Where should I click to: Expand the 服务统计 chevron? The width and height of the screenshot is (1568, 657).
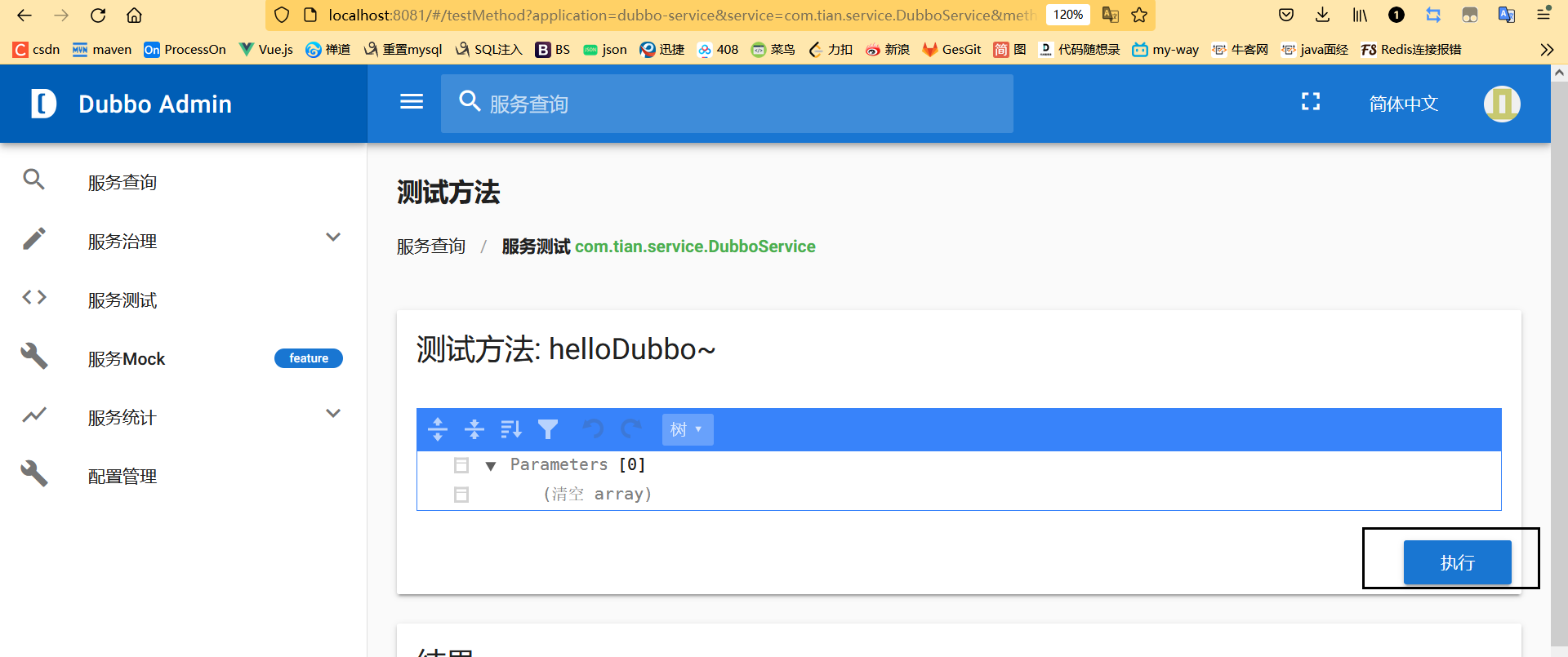[333, 414]
